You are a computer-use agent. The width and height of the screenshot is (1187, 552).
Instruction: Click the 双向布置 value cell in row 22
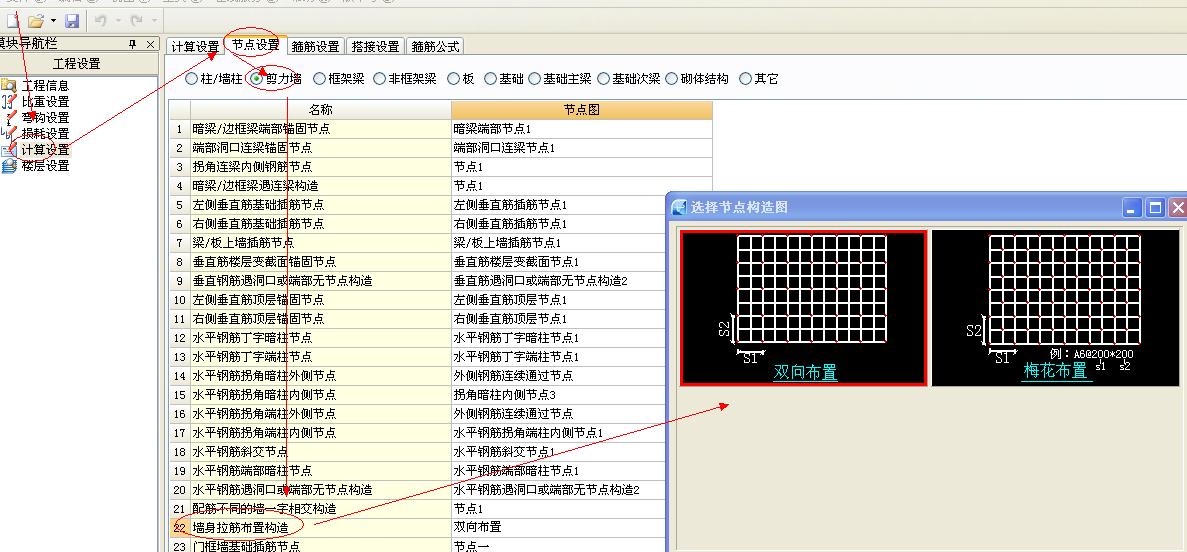559,527
